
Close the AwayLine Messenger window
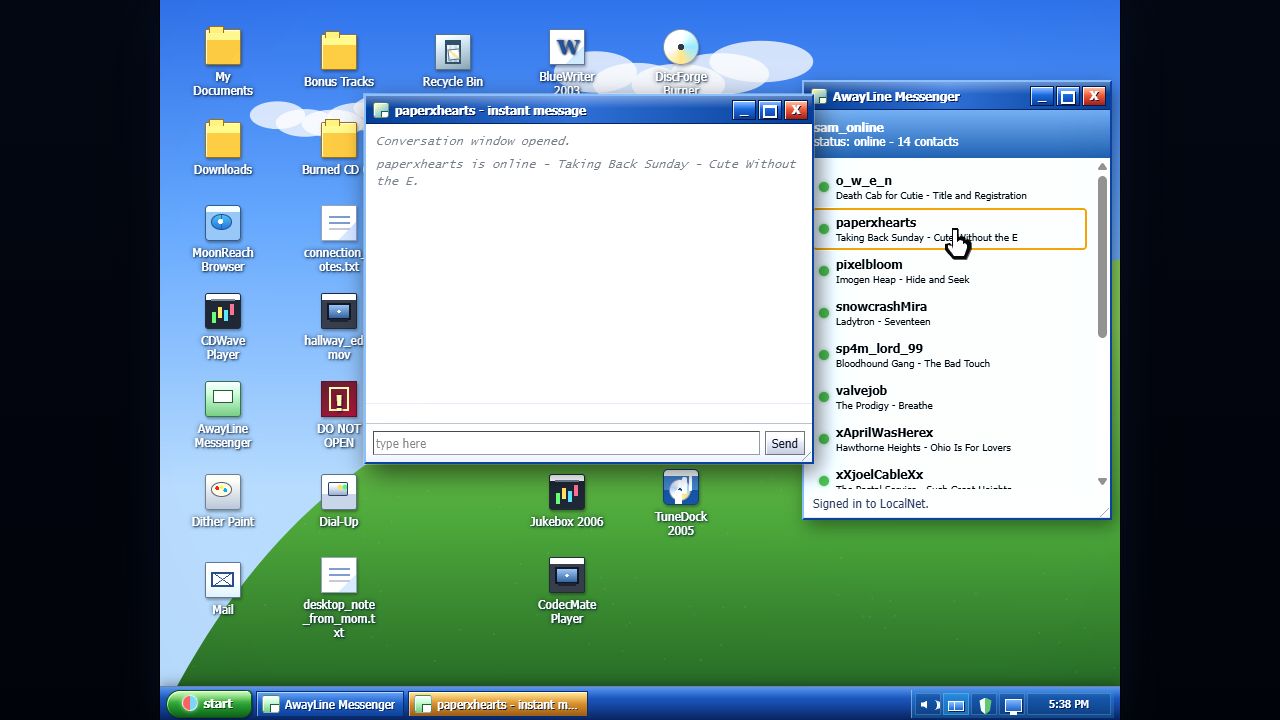click(x=1093, y=96)
